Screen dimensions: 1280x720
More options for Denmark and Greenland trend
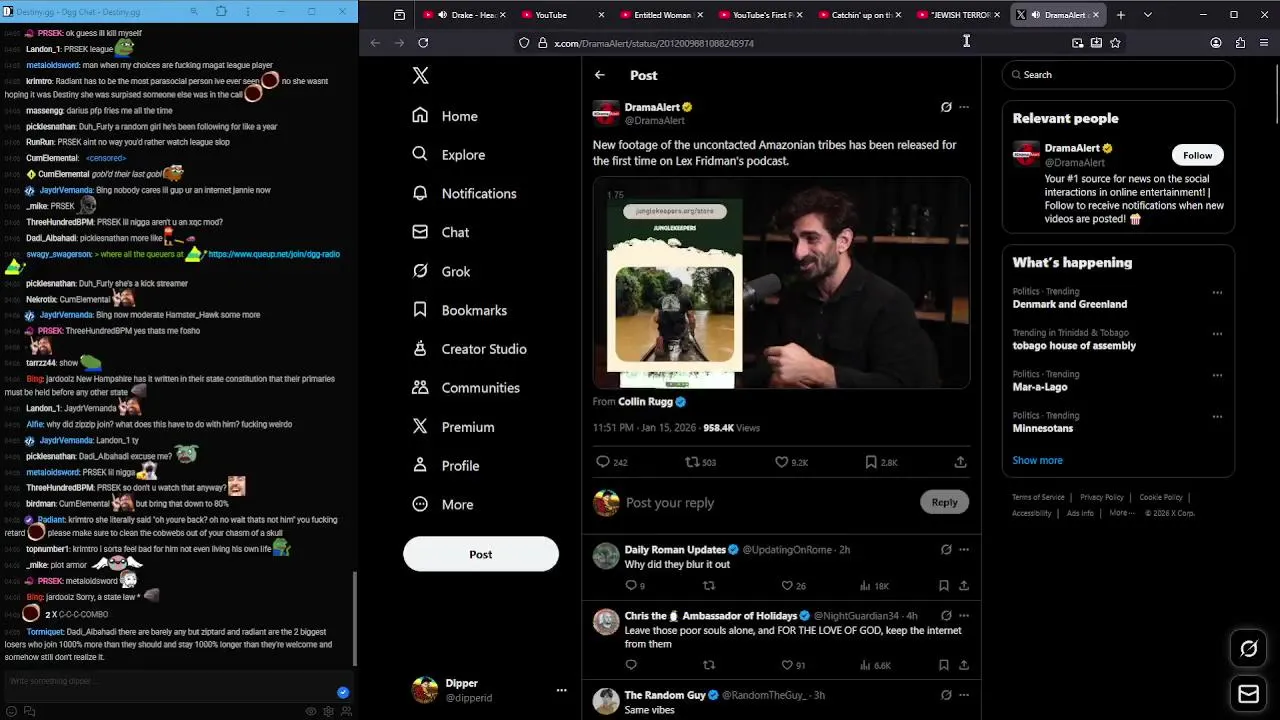point(1217,293)
